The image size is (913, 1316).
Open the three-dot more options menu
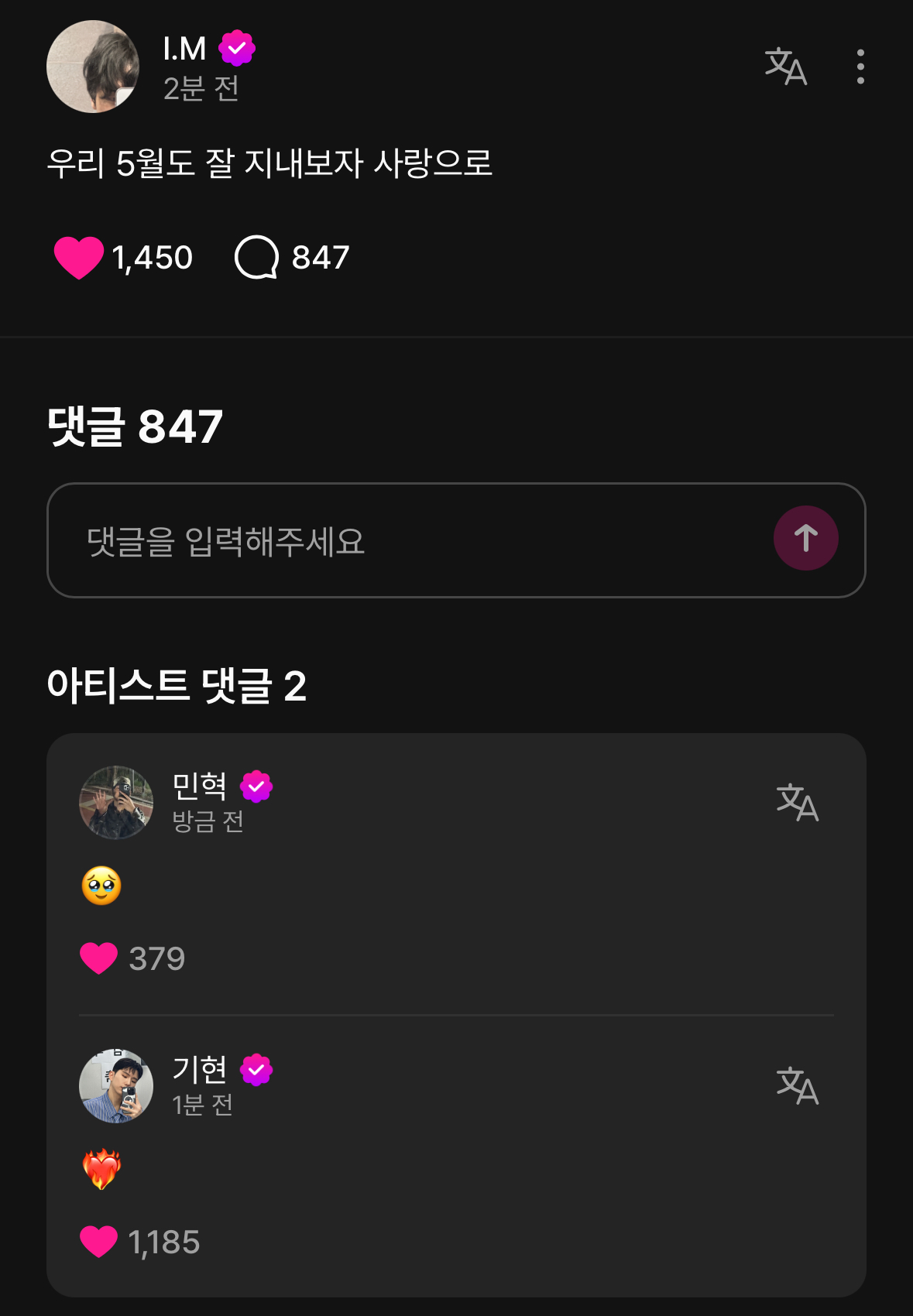coord(860,67)
